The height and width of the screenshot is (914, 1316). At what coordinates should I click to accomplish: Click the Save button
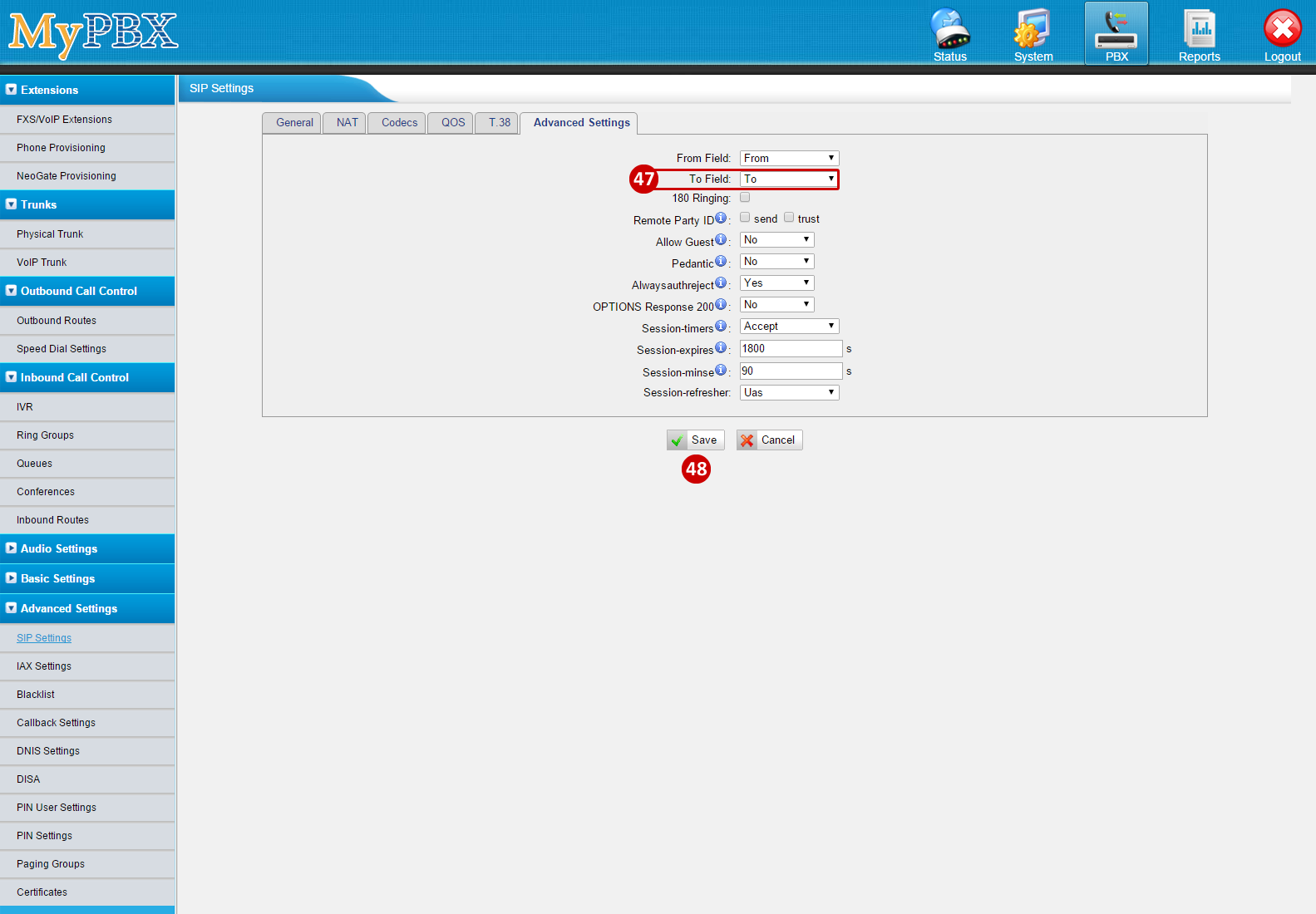point(696,440)
